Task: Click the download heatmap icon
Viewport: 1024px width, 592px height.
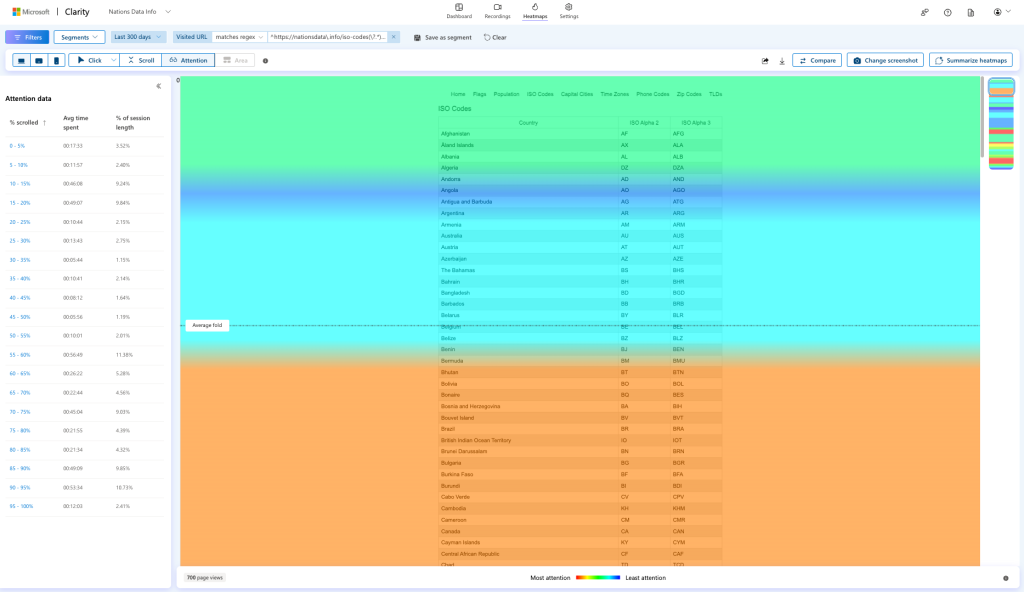Action: (782, 60)
